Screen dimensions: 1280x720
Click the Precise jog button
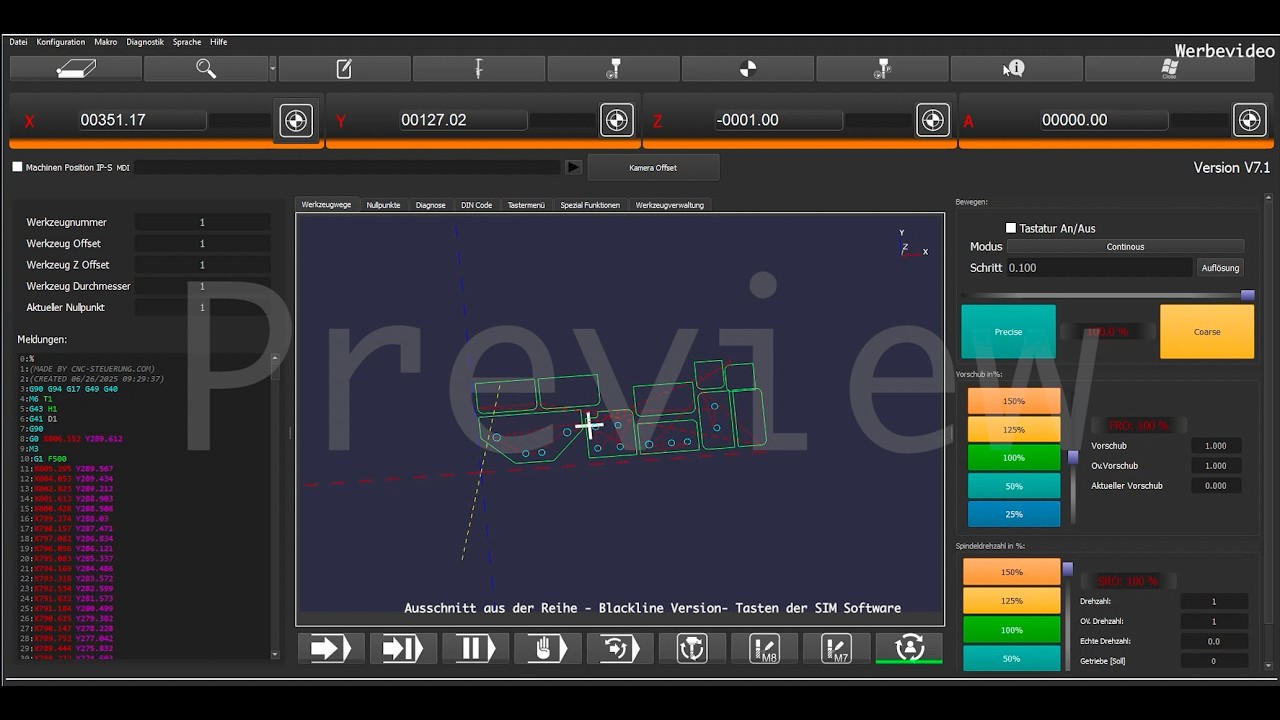coord(1008,331)
